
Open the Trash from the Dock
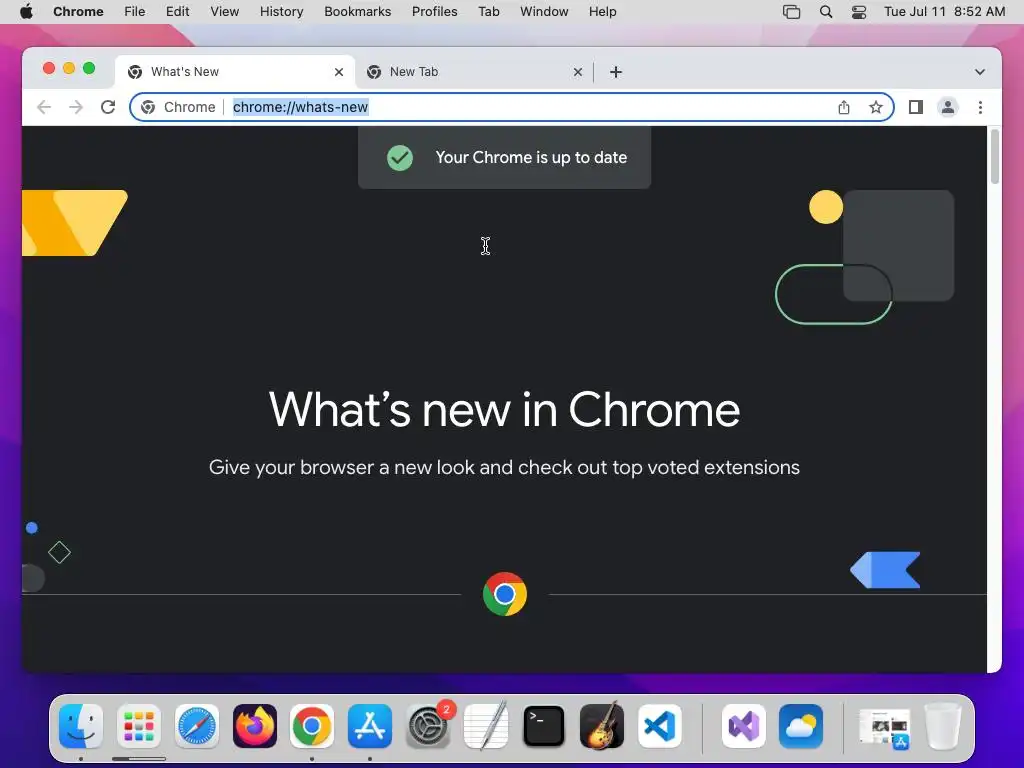tap(943, 726)
